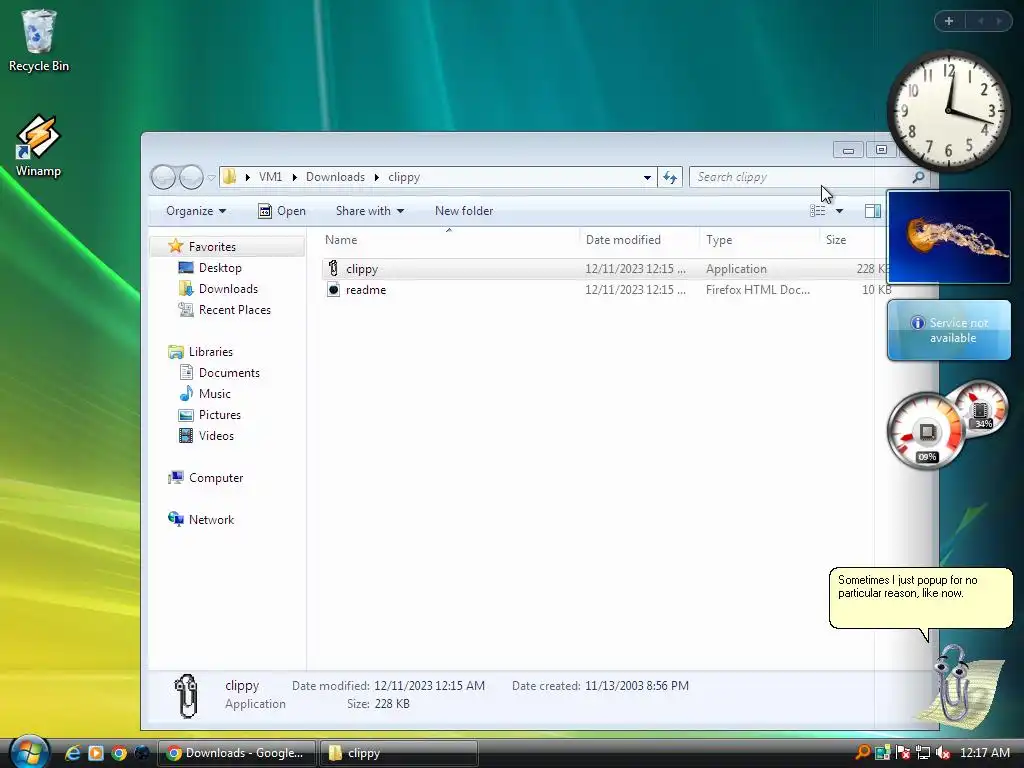Viewport: 1024px width, 768px height.
Task: Expand the arrow after VM1 in address bar
Action: click(295, 177)
